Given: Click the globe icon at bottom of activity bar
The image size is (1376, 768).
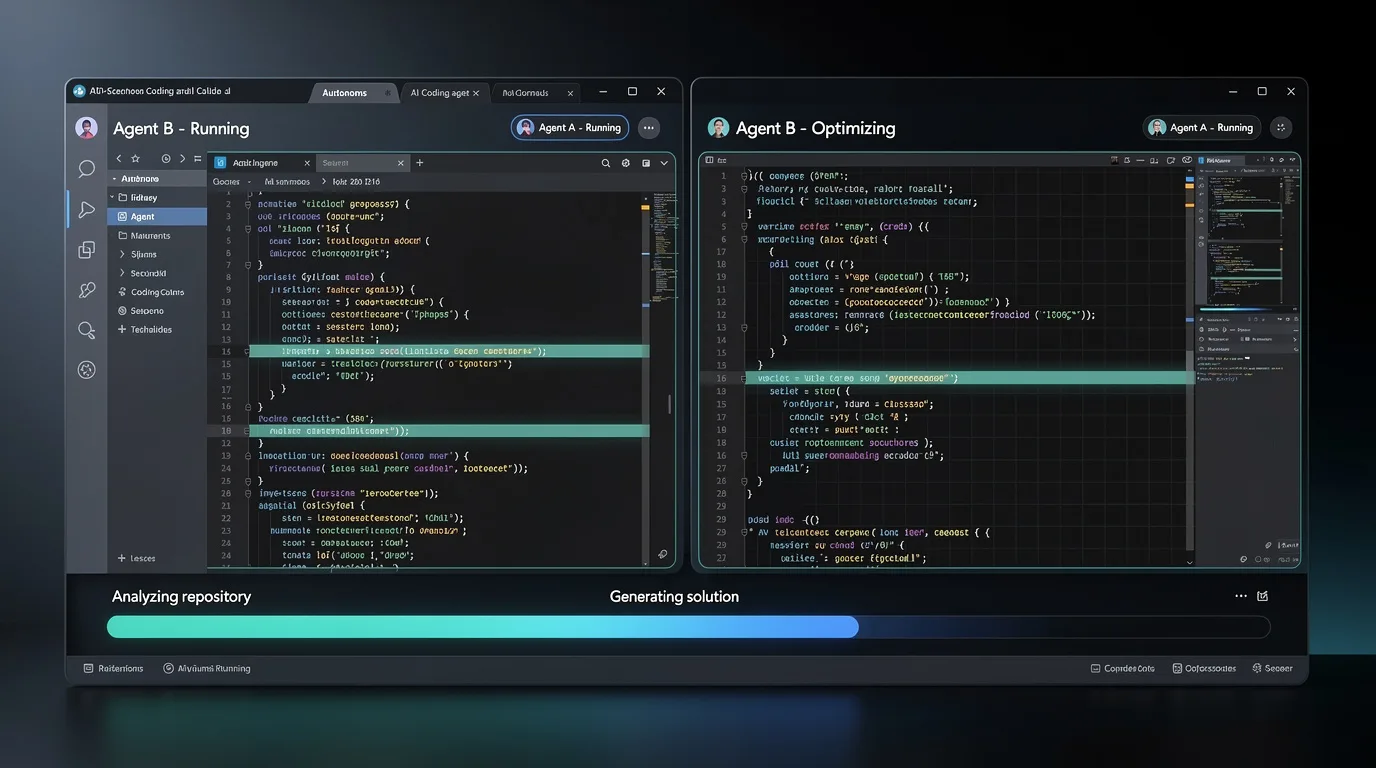Looking at the screenshot, I should (87, 370).
